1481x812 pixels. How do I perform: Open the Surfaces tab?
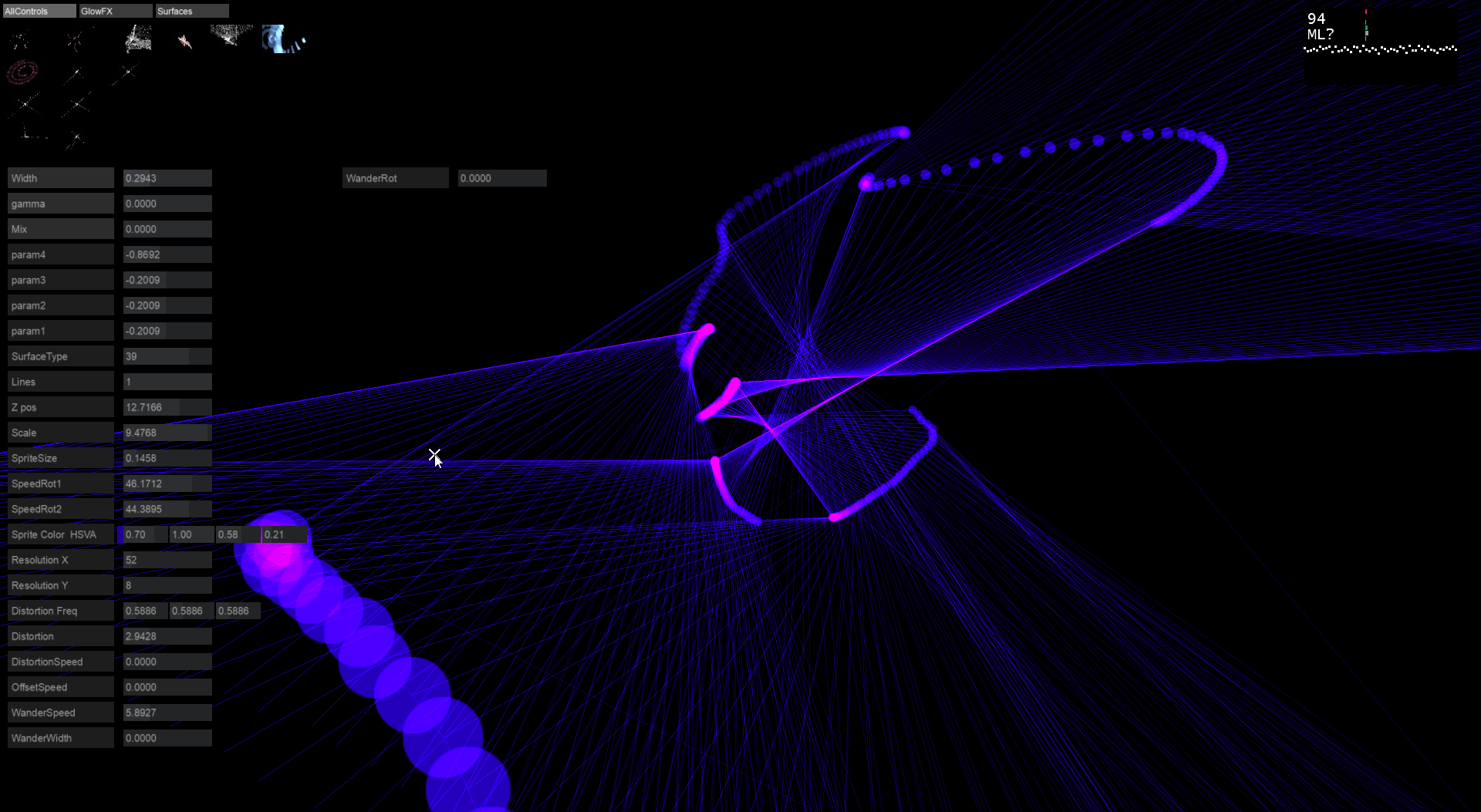192,11
